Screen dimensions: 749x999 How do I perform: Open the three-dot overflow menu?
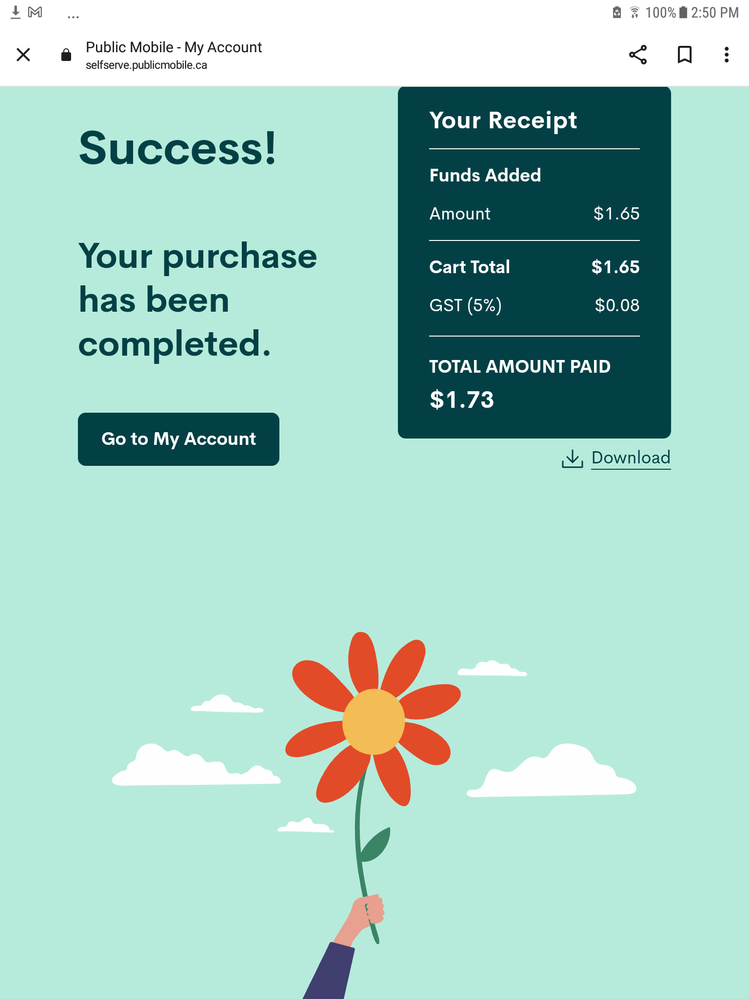(x=727, y=55)
